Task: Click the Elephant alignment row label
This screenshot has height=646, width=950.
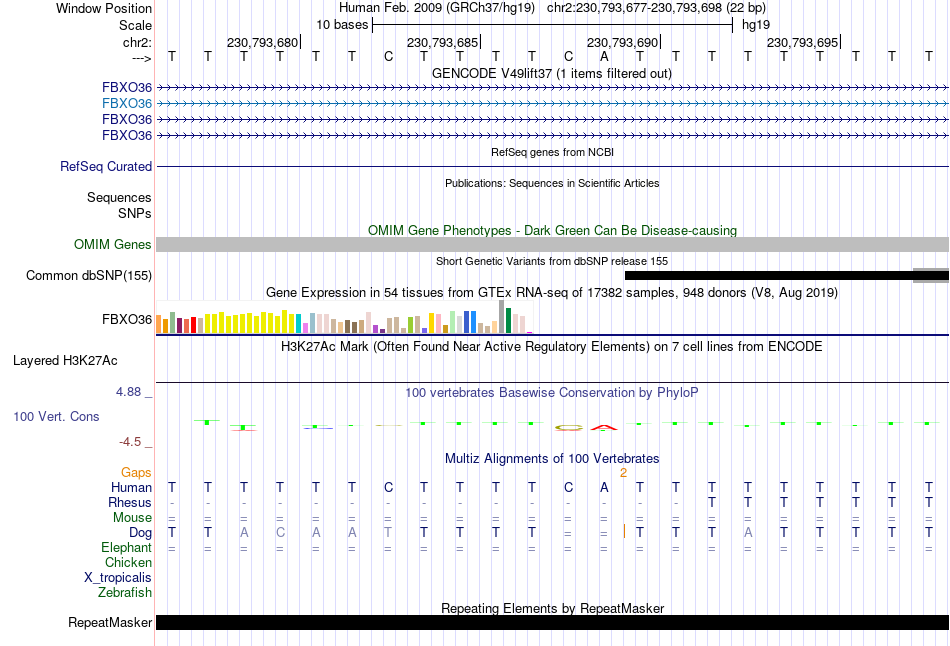Action: click(x=127, y=548)
